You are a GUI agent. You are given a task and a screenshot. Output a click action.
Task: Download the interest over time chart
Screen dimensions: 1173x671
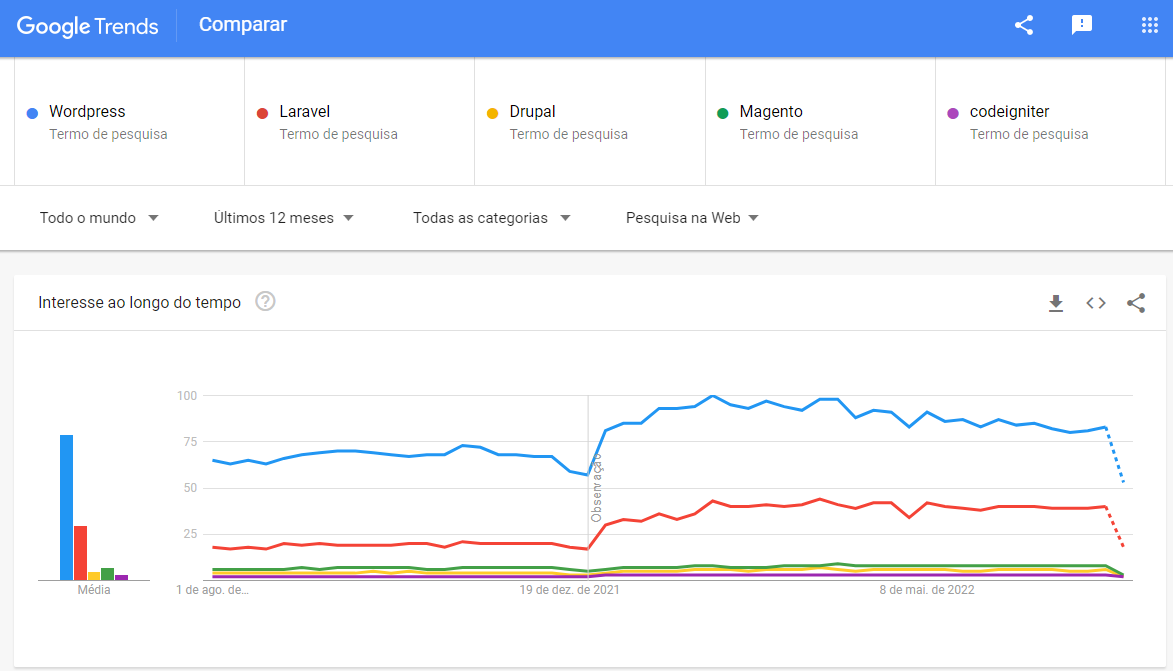[x=1056, y=303]
